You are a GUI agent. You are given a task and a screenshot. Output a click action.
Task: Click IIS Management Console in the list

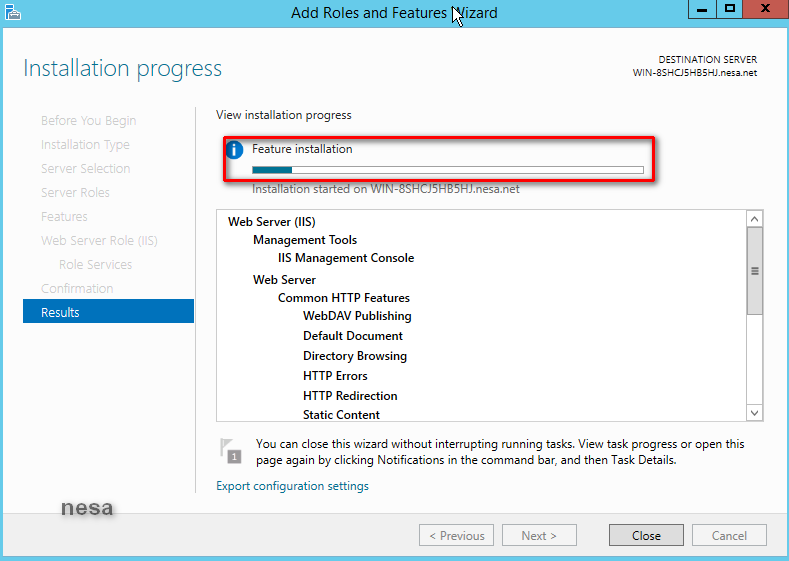click(346, 258)
